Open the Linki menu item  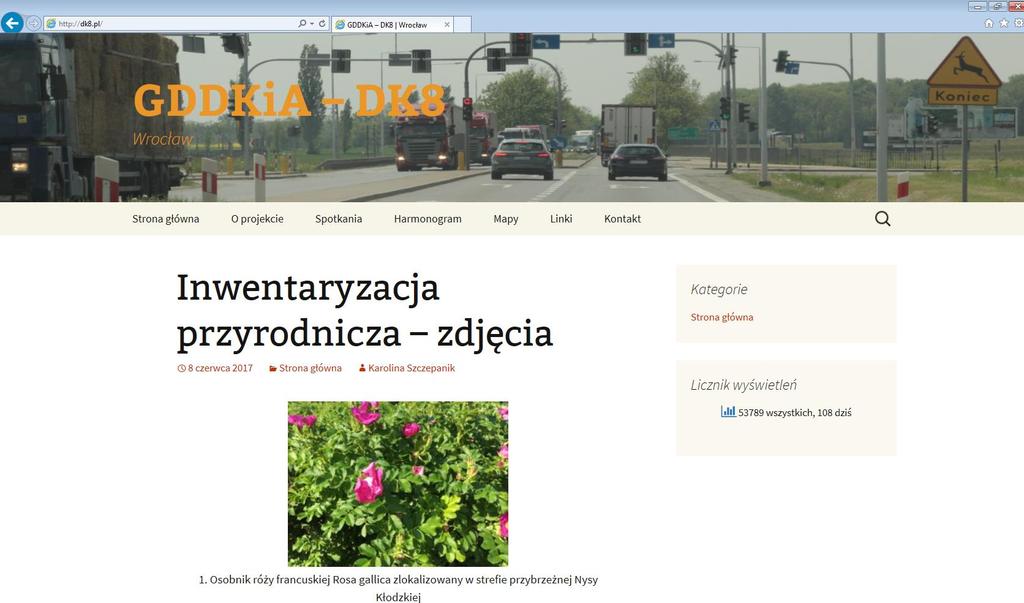click(x=561, y=219)
